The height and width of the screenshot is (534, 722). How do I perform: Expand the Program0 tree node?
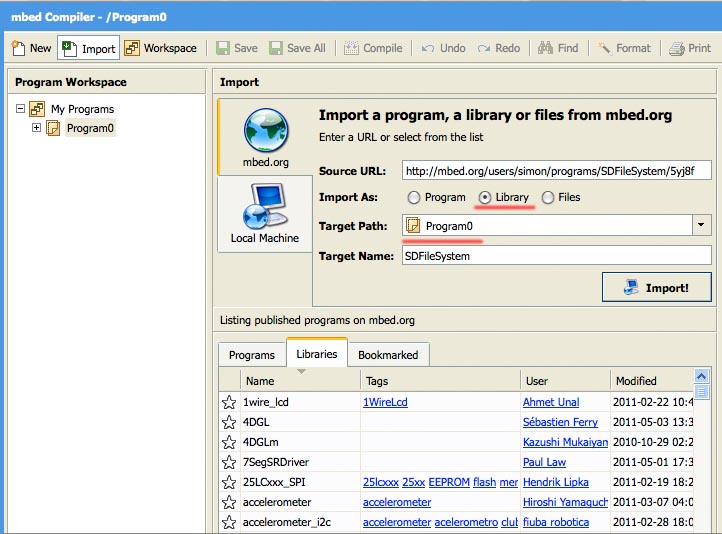[x=37, y=128]
